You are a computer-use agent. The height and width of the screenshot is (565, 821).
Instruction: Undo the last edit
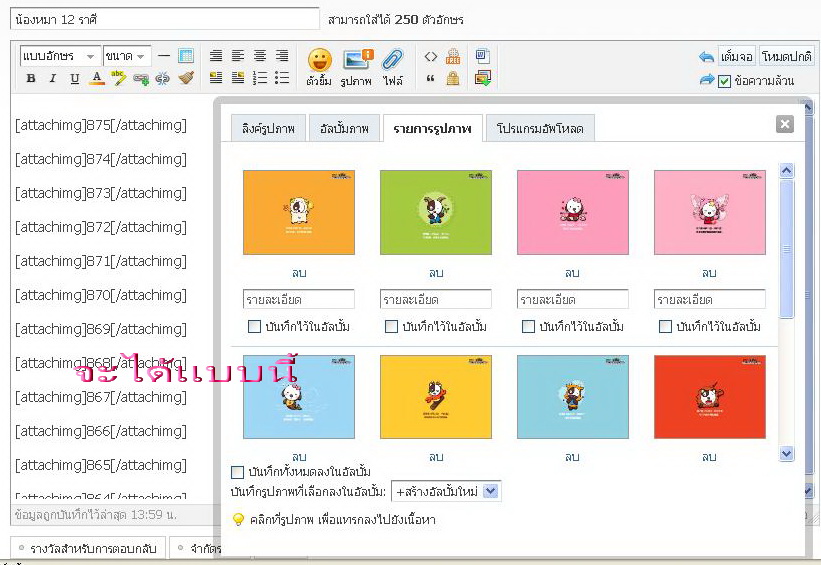click(x=706, y=57)
